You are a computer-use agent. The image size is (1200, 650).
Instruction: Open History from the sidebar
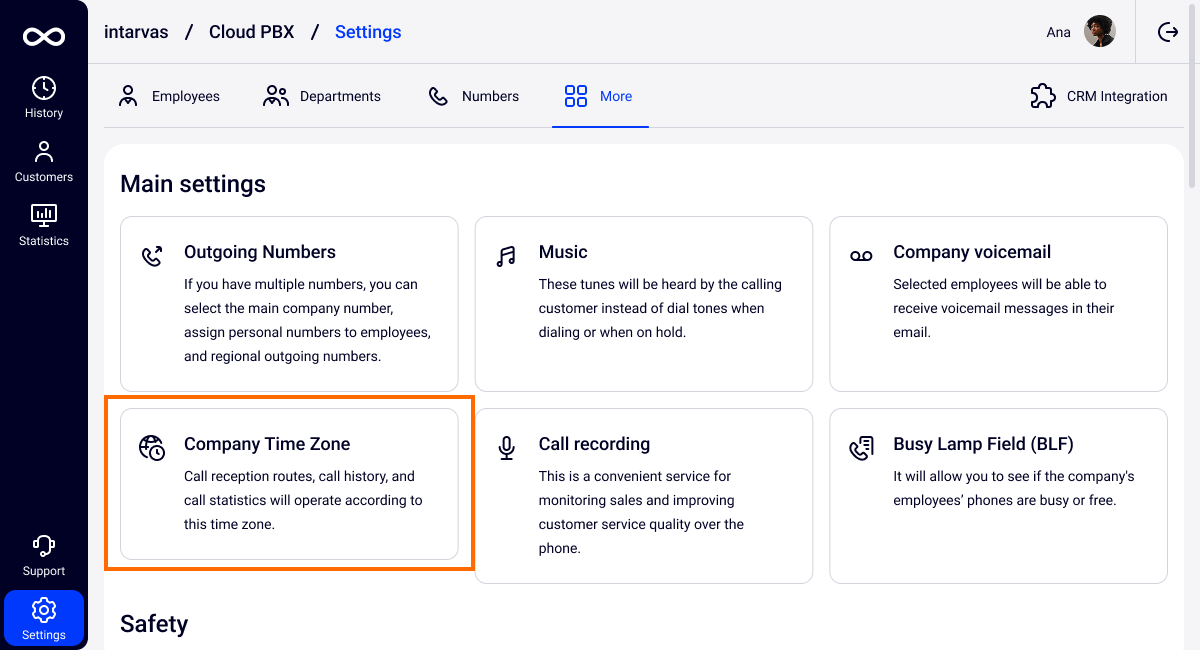click(44, 98)
